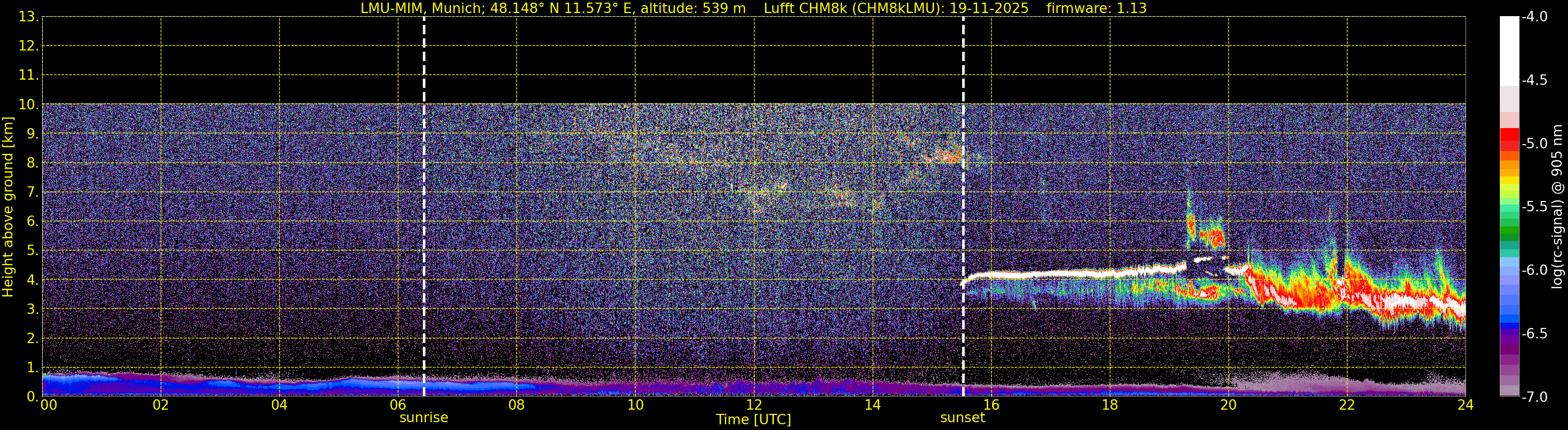Click the "7." height axis tick label
This screenshot has height=430, width=1568.
click(32, 193)
